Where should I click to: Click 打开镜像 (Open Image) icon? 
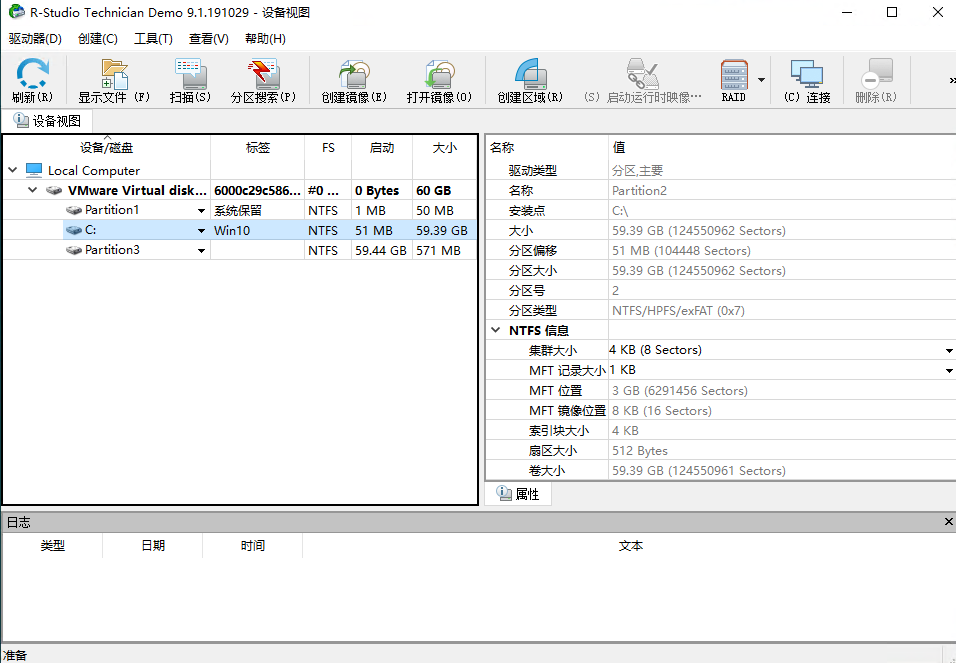click(439, 81)
